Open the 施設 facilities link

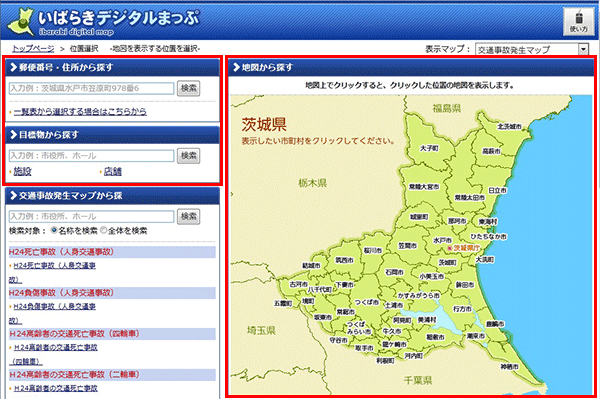pos(22,171)
